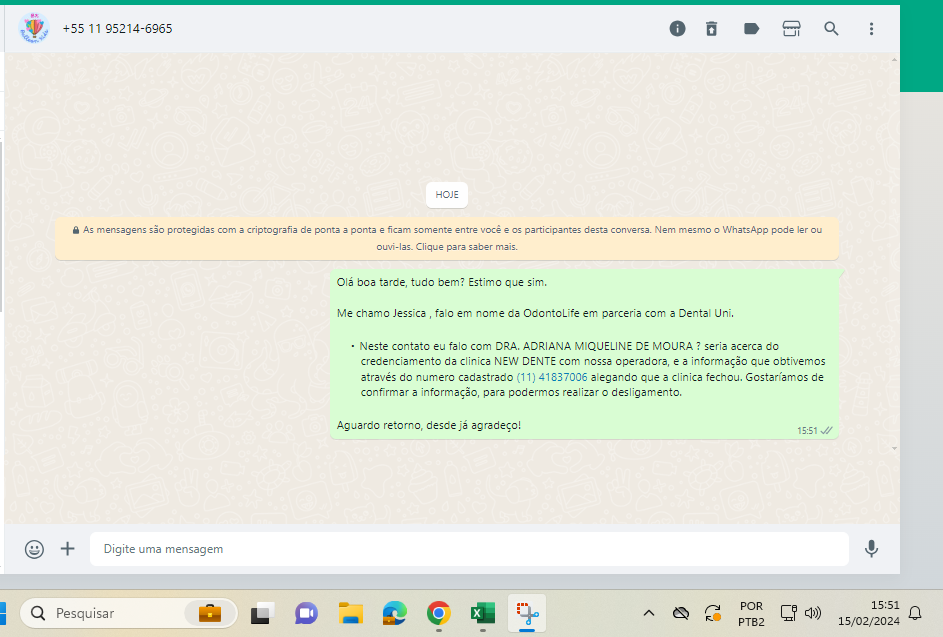This screenshot has width=943, height=637.
Task: Open the three-dot chat menu
Action: (x=871, y=28)
